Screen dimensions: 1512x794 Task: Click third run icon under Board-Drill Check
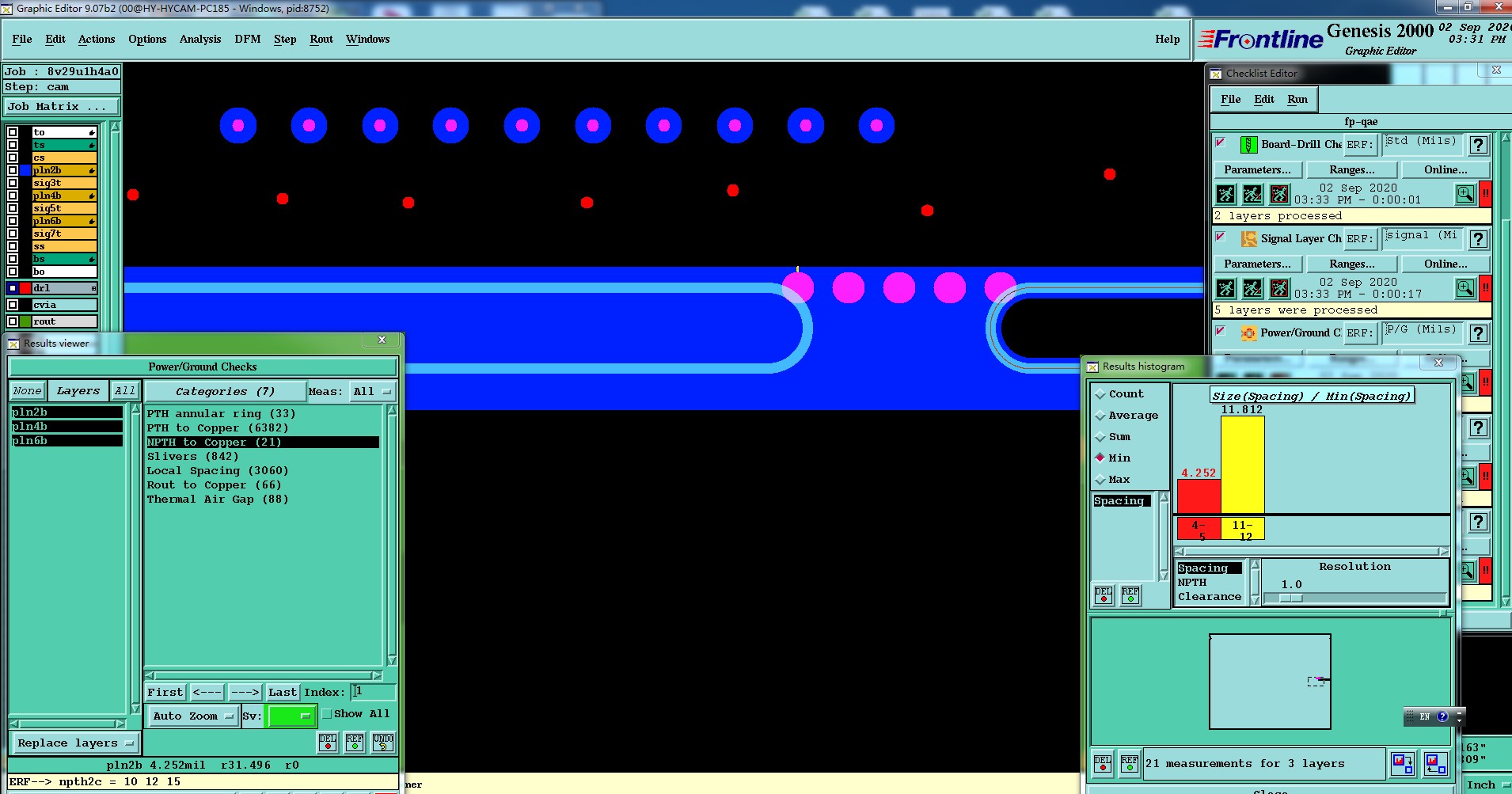[1279, 194]
